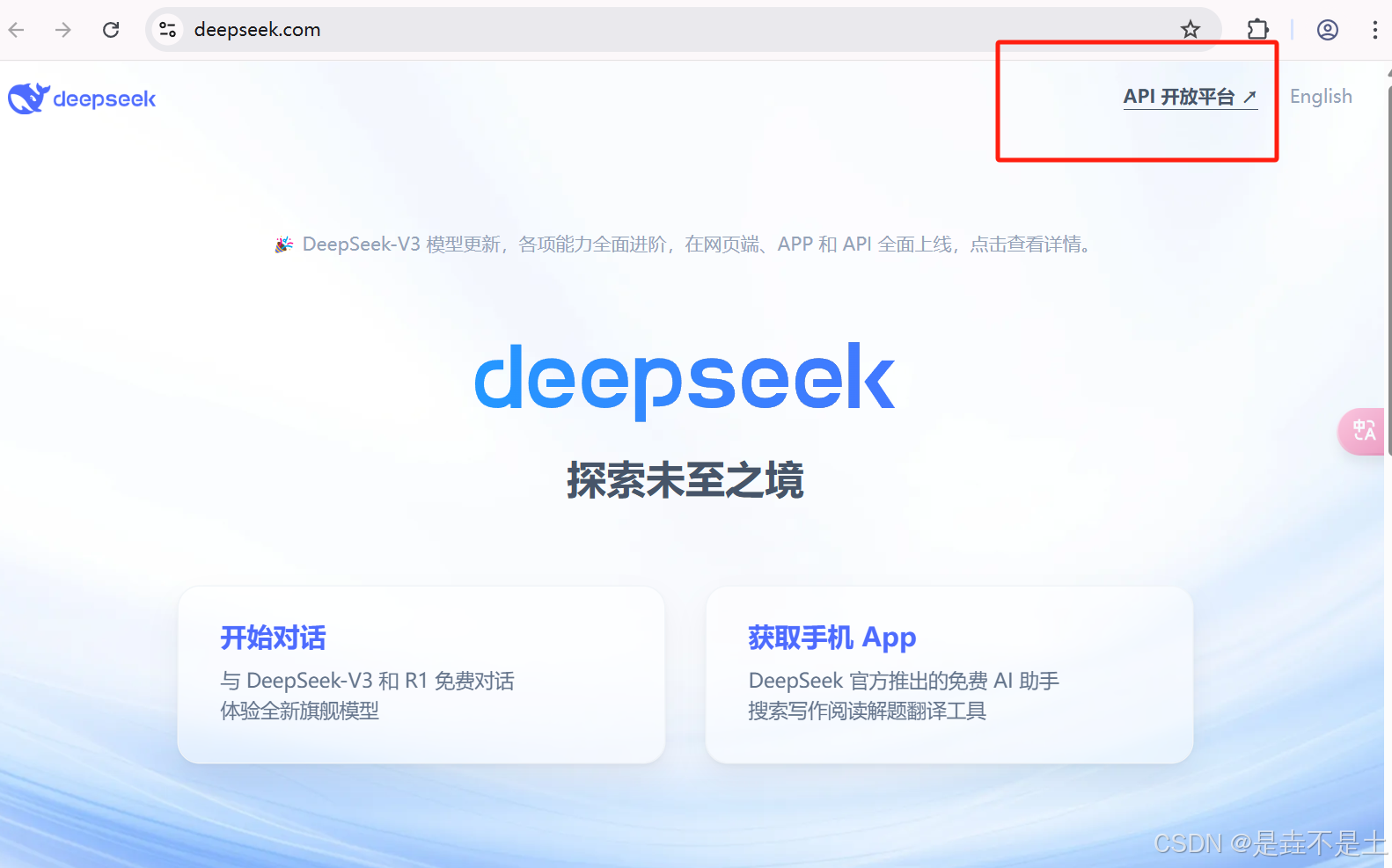Click text DeepSeek 官方推出的免费 AI 助手
This screenshot has width=1392, height=868.
[904, 681]
